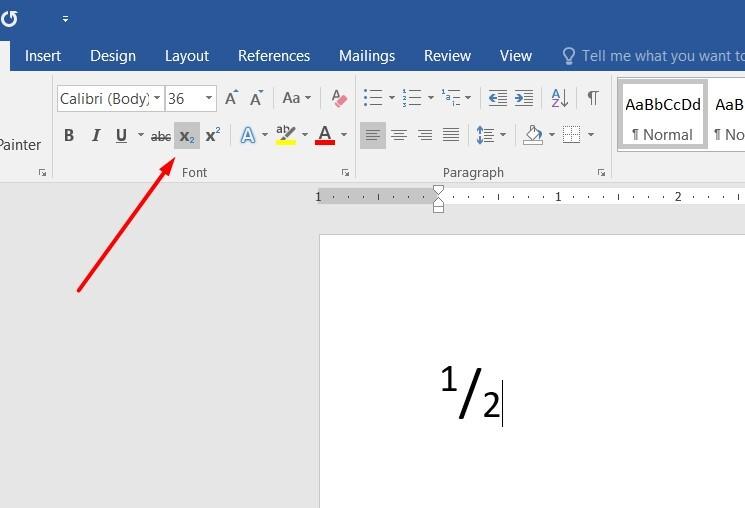Screen dimensions: 745x508
Task: Expand the font size dropdown
Action: pyautogui.click(x=209, y=98)
